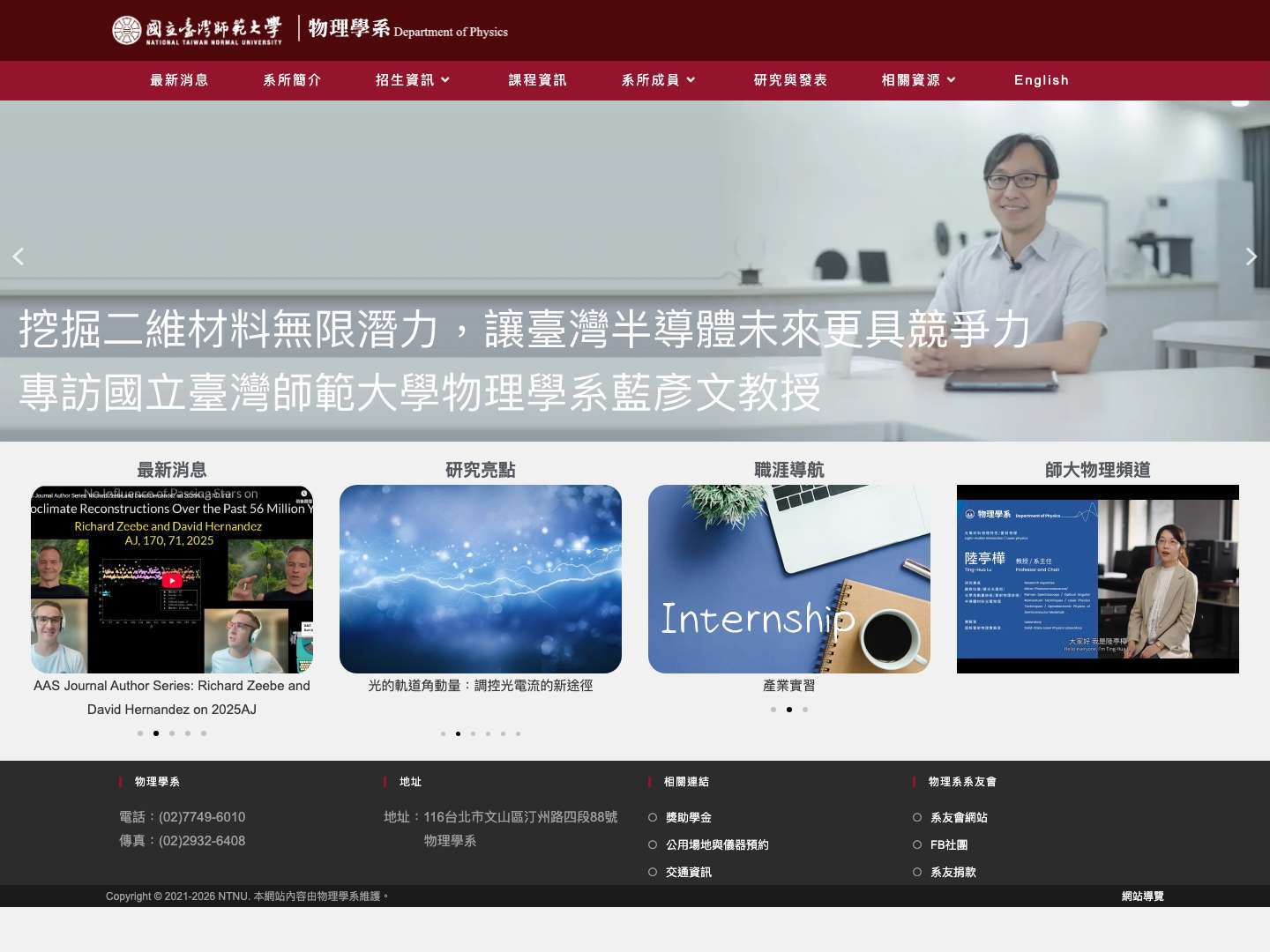Expand the 相關資源 dropdown
The height and width of the screenshot is (952, 1270).
click(x=918, y=80)
